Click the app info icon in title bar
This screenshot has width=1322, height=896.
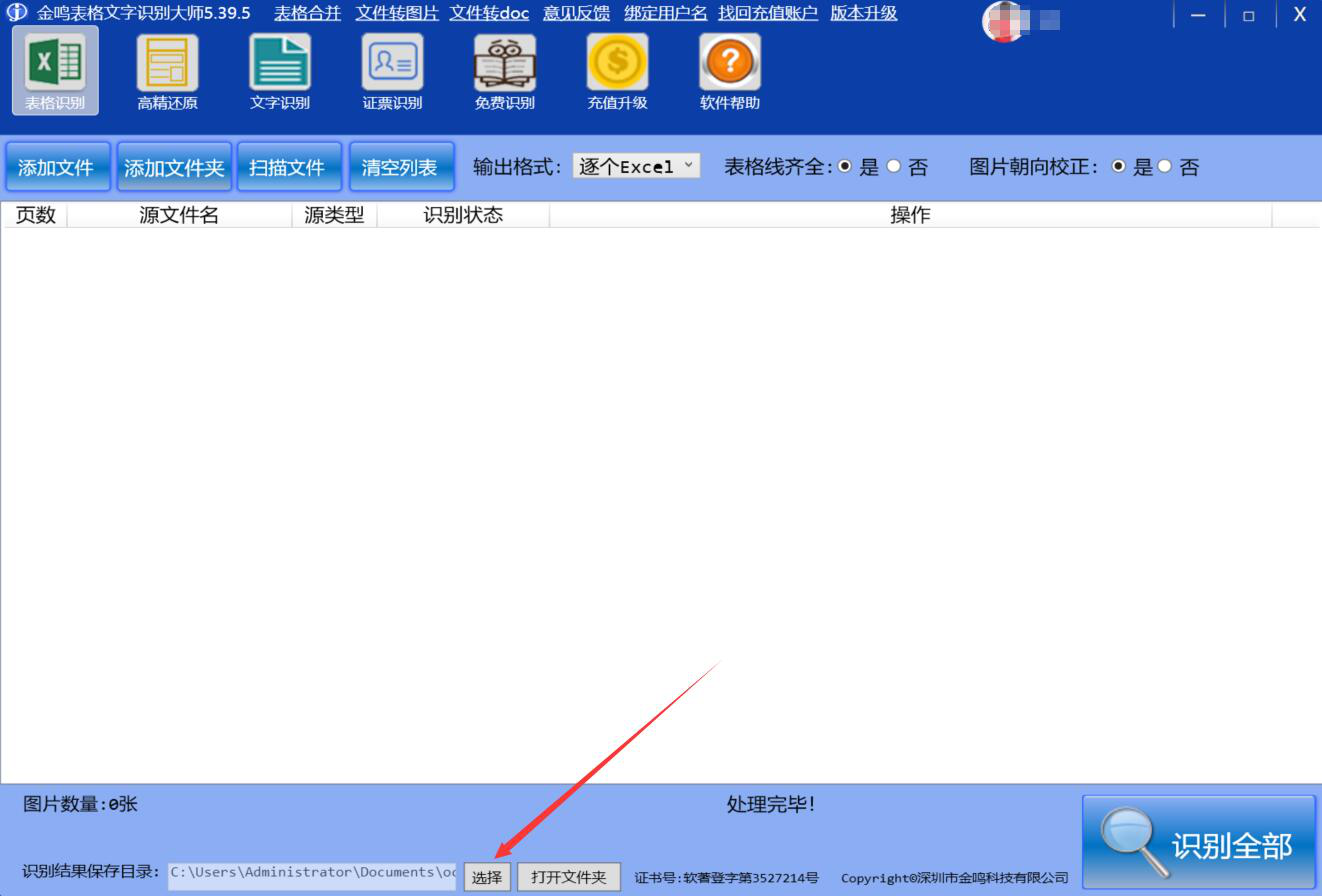click(x=16, y=13)
